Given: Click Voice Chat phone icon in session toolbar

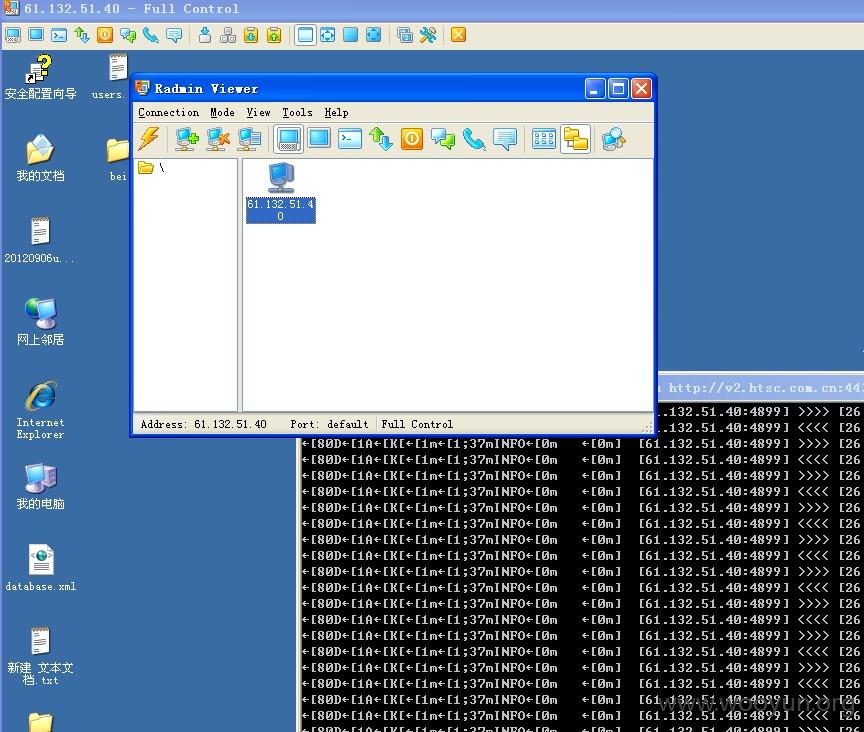Looking at the screenshot, I should [150, 35].
